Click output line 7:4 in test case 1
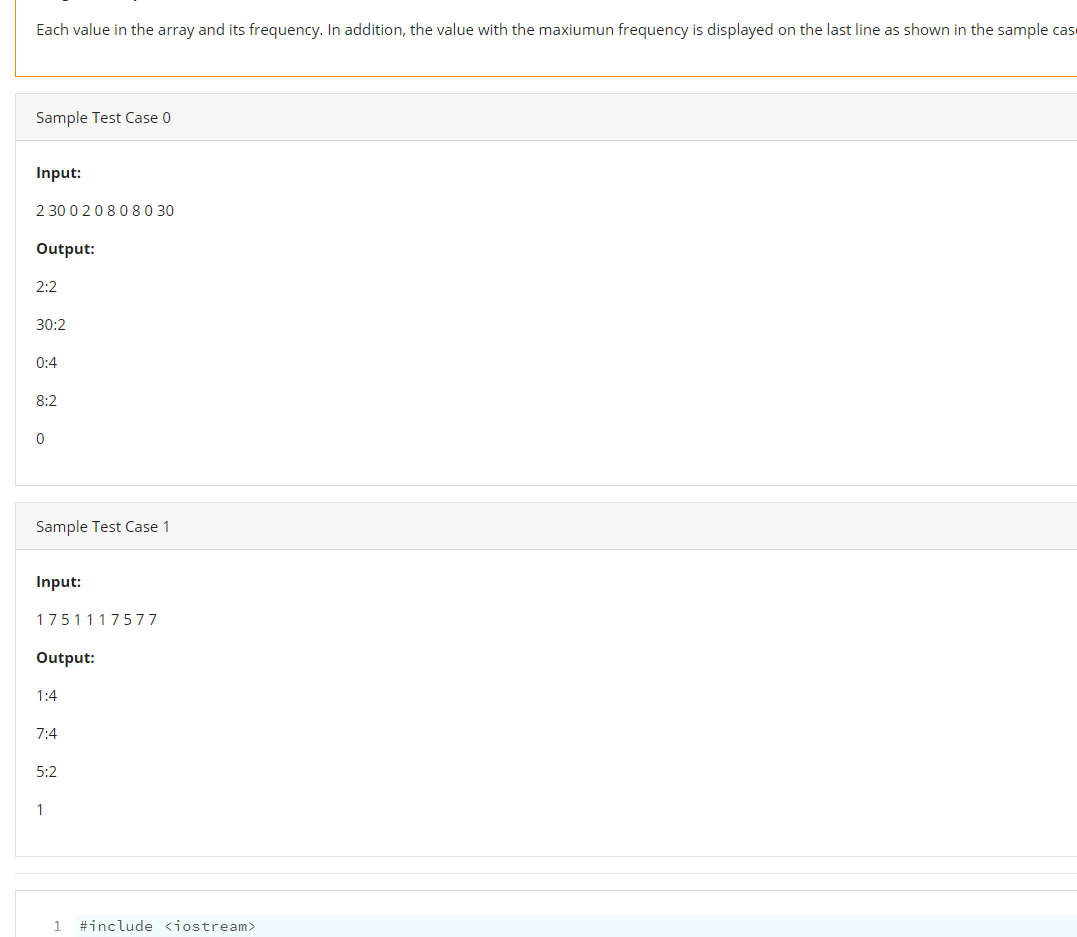The image size is (1077, 937). click(46, 733)
